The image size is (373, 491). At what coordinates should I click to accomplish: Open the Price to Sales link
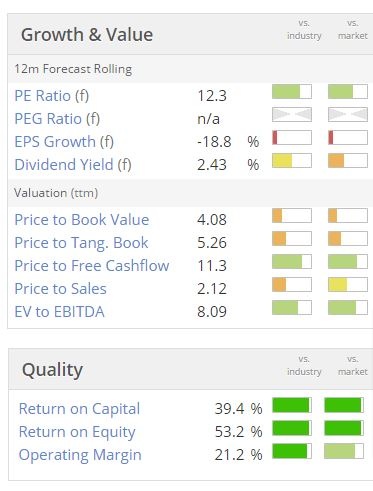coord(60,289)
